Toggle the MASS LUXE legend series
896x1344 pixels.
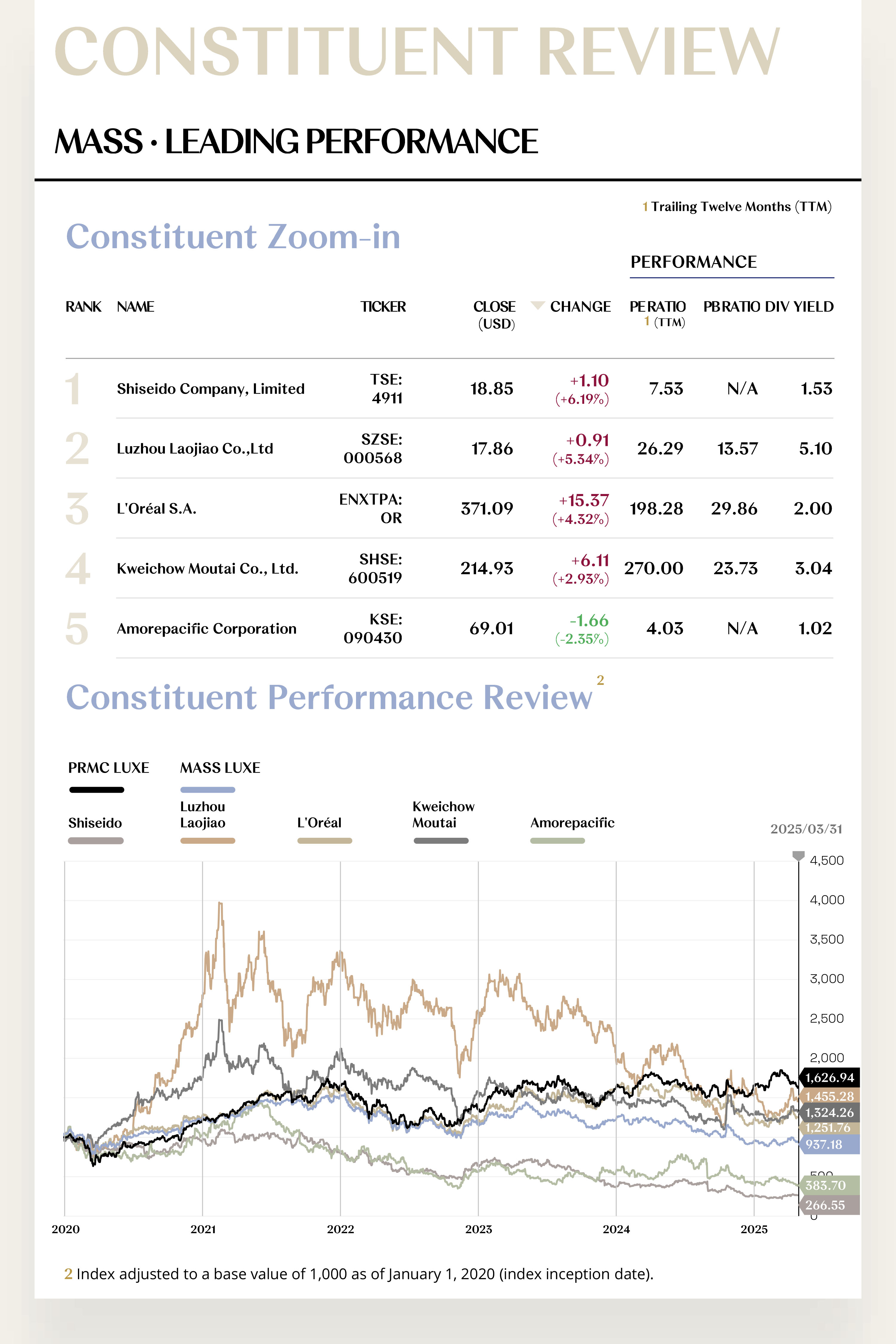tap(208, 790)
